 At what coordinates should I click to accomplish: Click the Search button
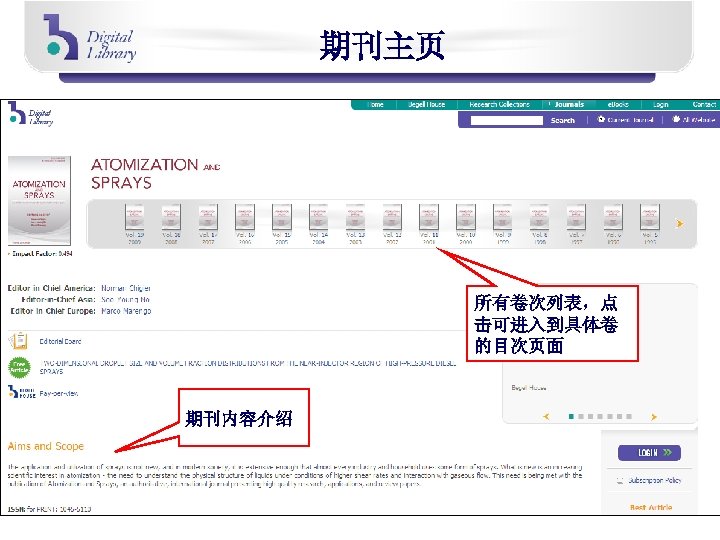[x=562, y=120]
